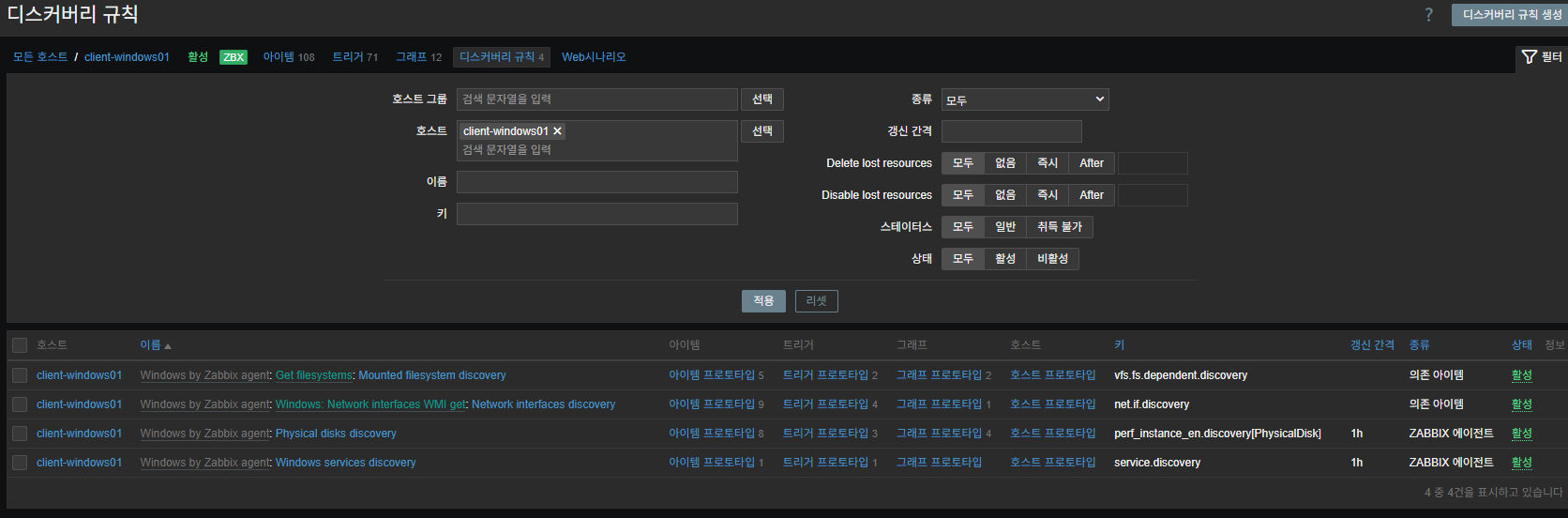This screenshot has width=1568, height=518.
Task: Open 호스트 프로토타입 link in services row
Action: (x=1053, y=463)
